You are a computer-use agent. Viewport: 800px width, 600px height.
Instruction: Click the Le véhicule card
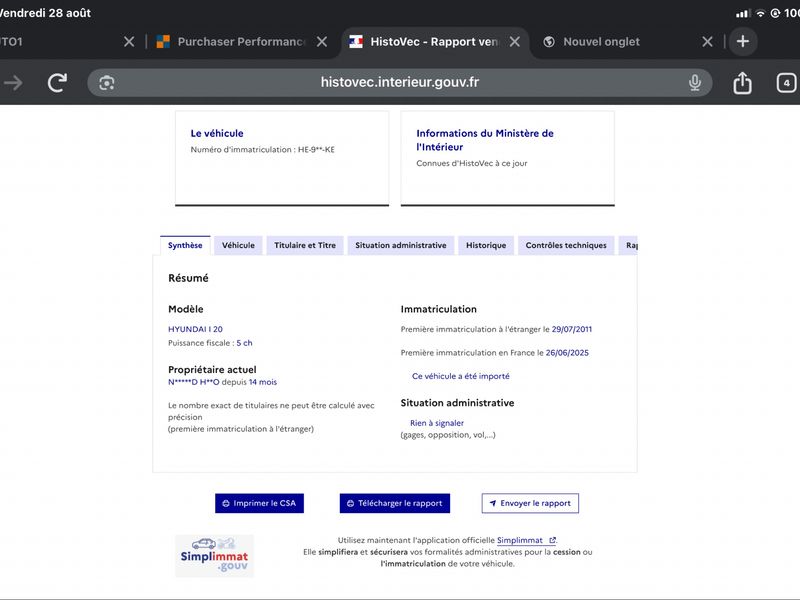coord(282,159)
